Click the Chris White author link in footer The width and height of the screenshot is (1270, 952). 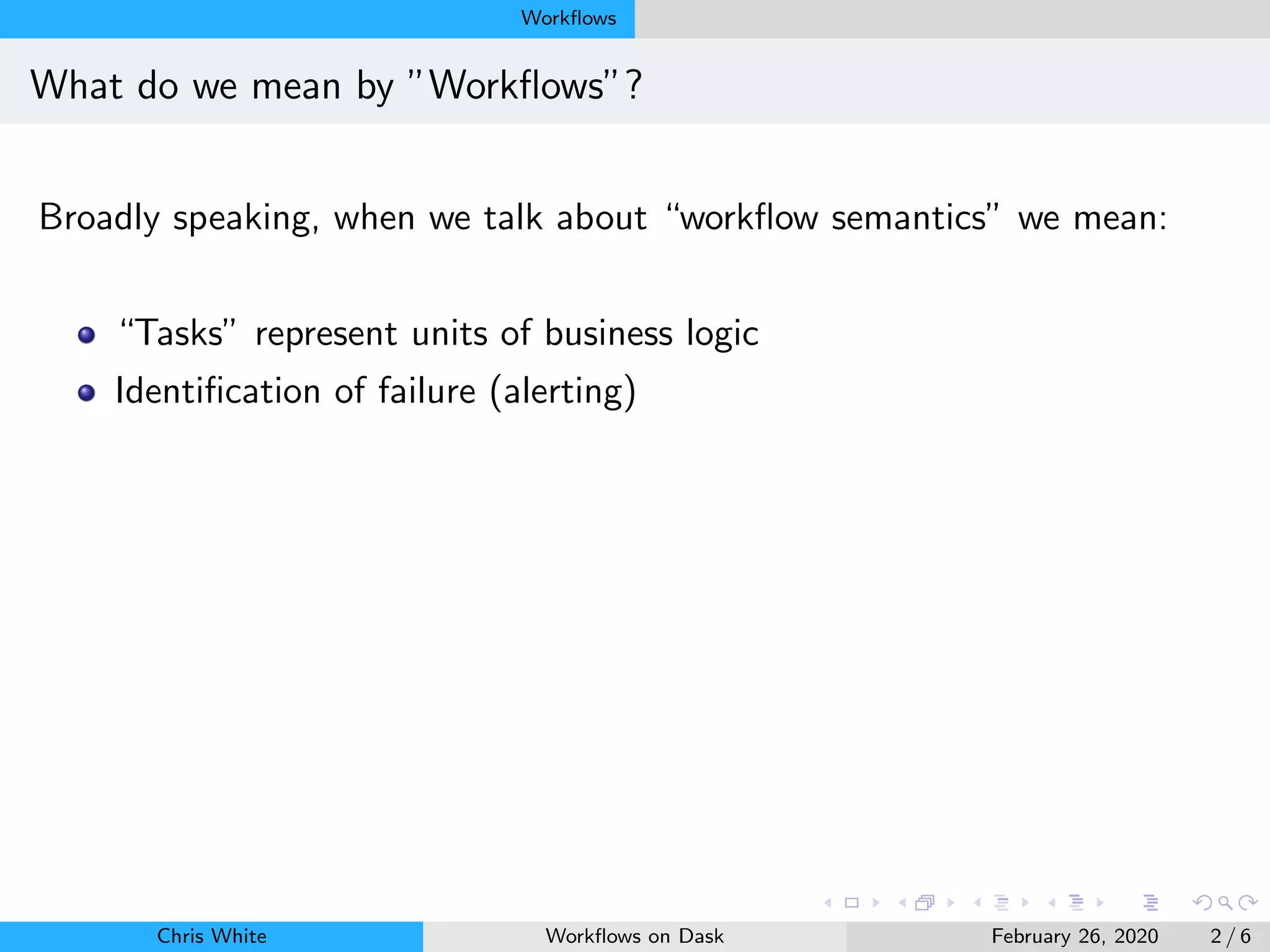(211, 936)
